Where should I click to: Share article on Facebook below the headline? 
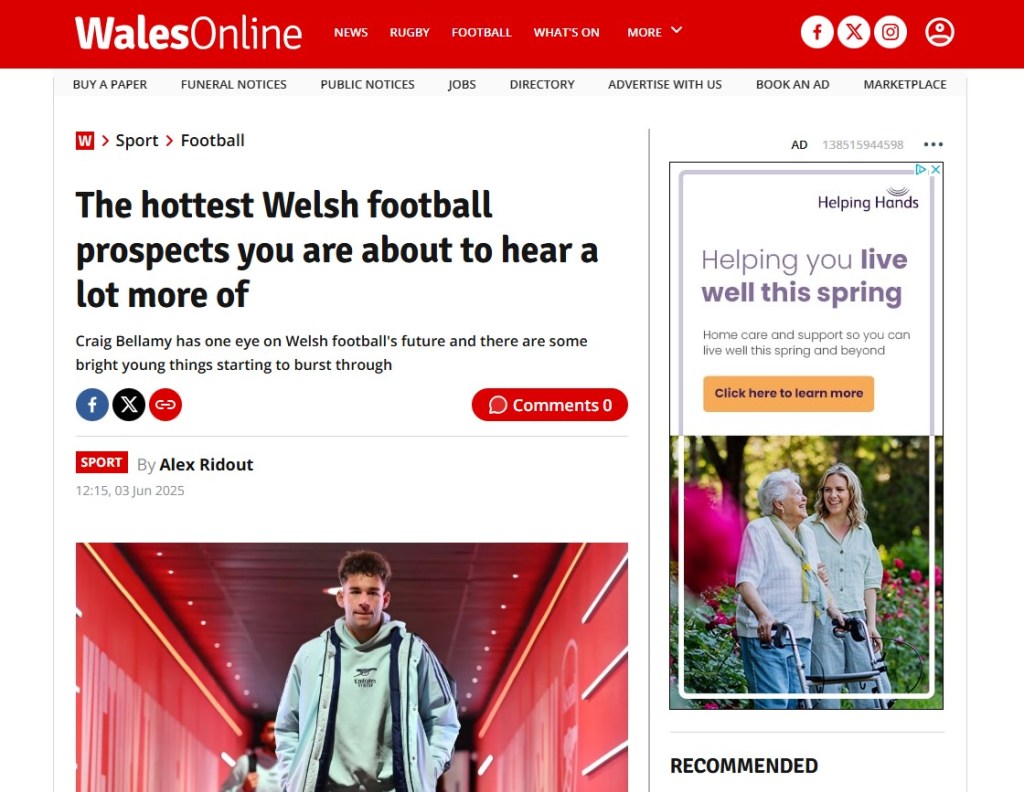pyautogui.click(x=92, y=405)
